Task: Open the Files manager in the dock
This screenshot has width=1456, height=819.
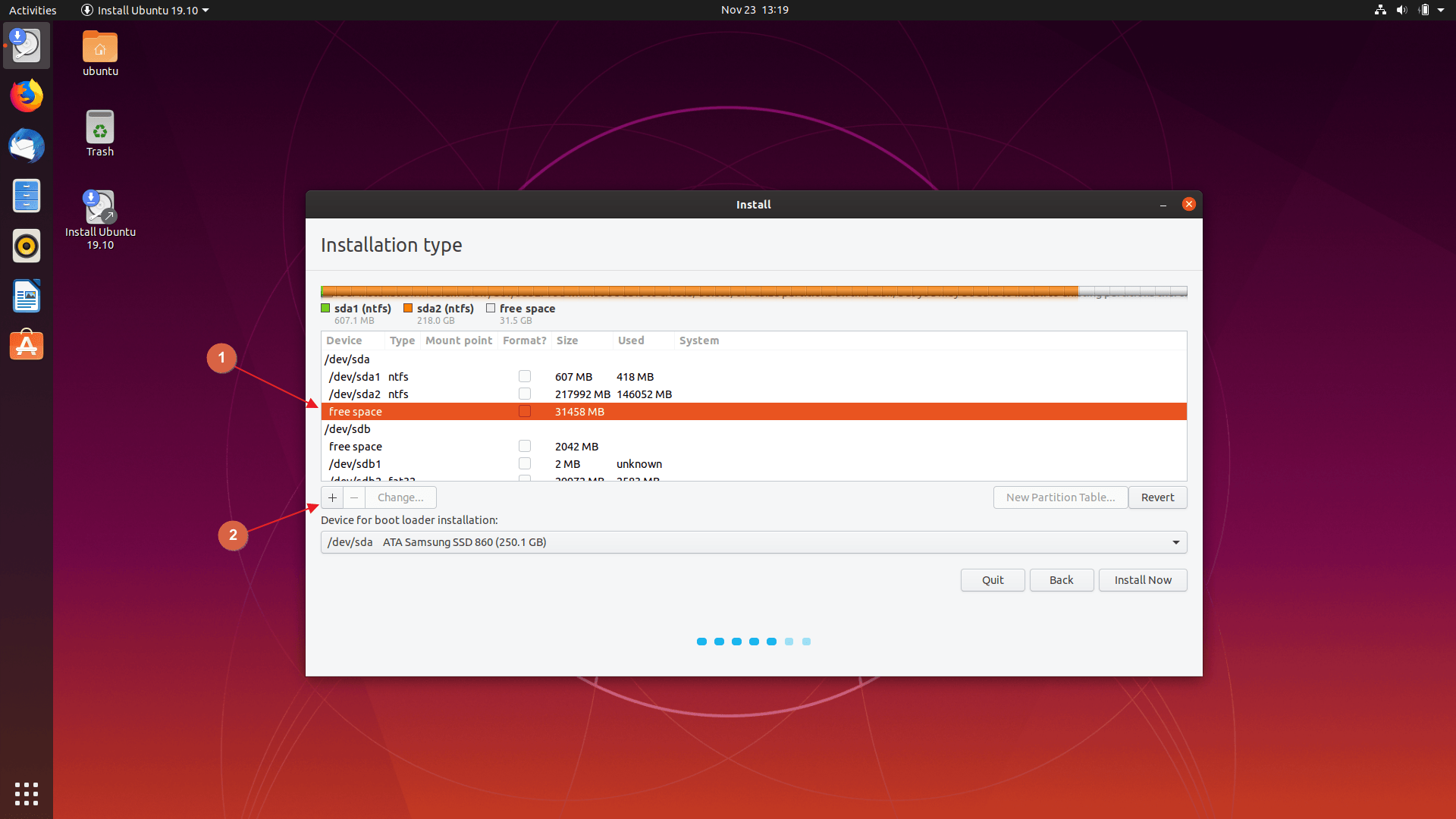Action: tap(27, 196)
